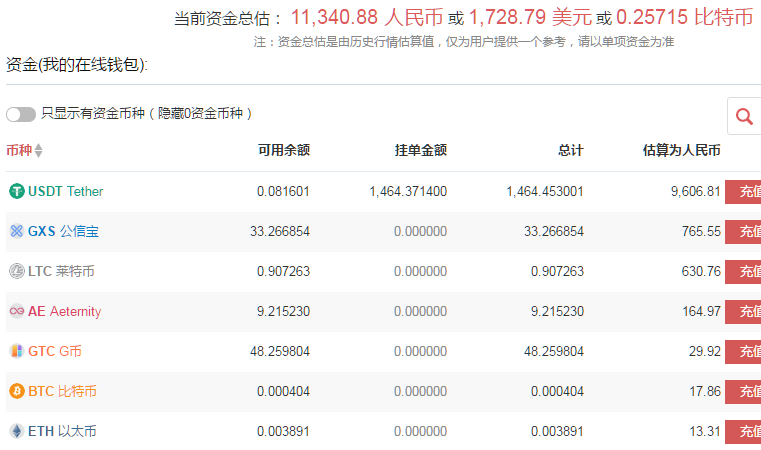Click the deposit button for AE
Viewport: 761px width, 450px height.
point(743,311)
